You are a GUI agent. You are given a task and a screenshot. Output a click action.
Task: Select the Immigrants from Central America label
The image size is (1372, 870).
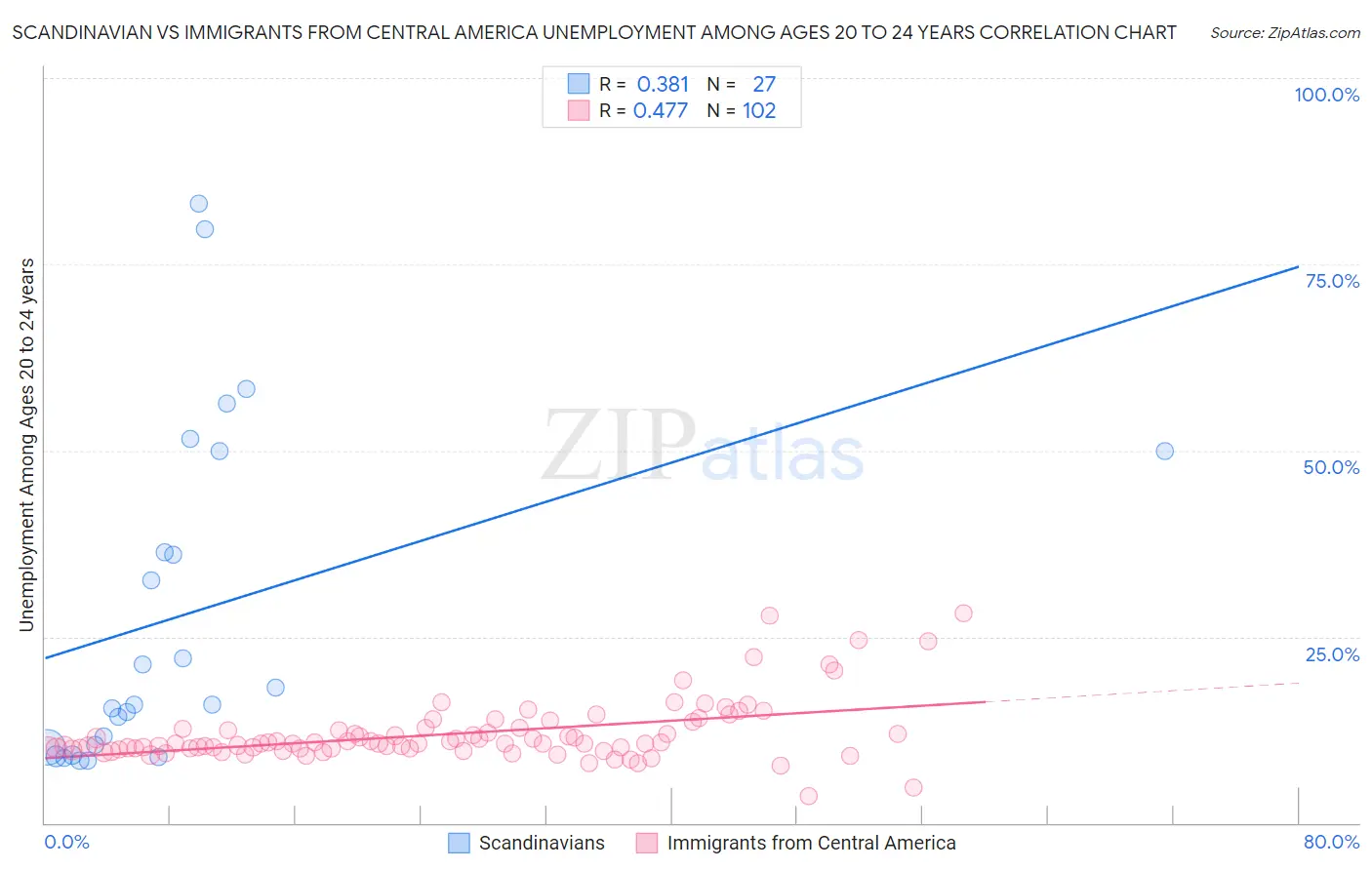811,843
